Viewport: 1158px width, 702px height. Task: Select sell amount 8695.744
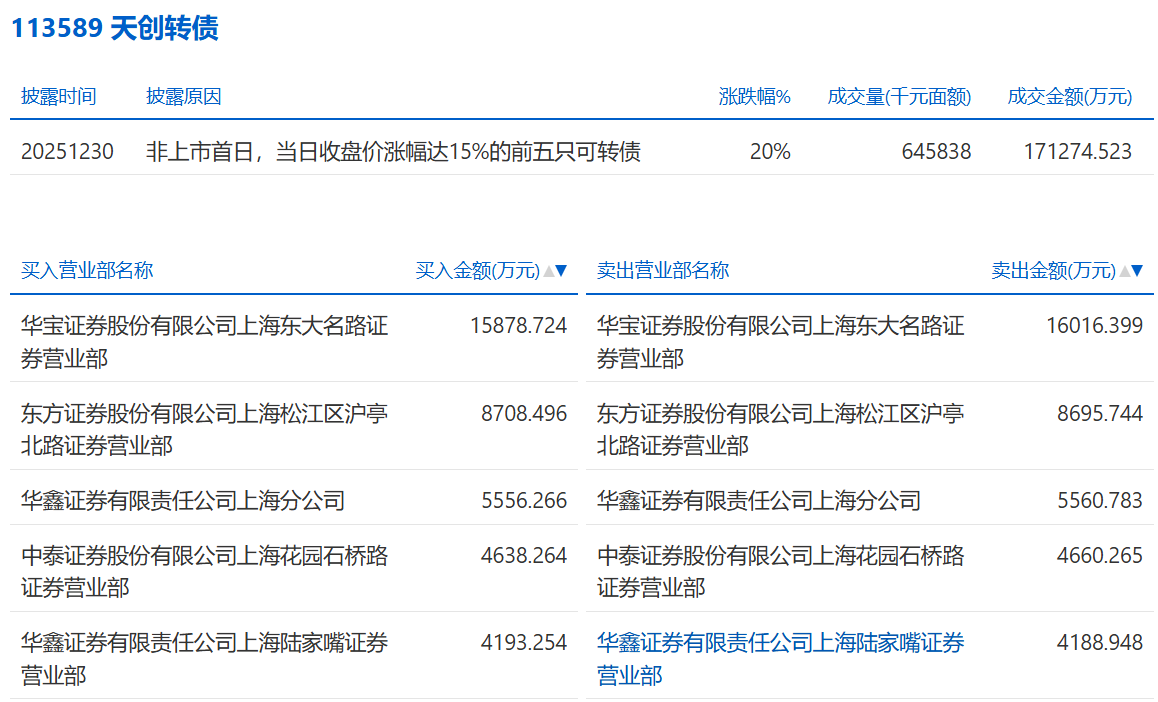[1100, 413]
